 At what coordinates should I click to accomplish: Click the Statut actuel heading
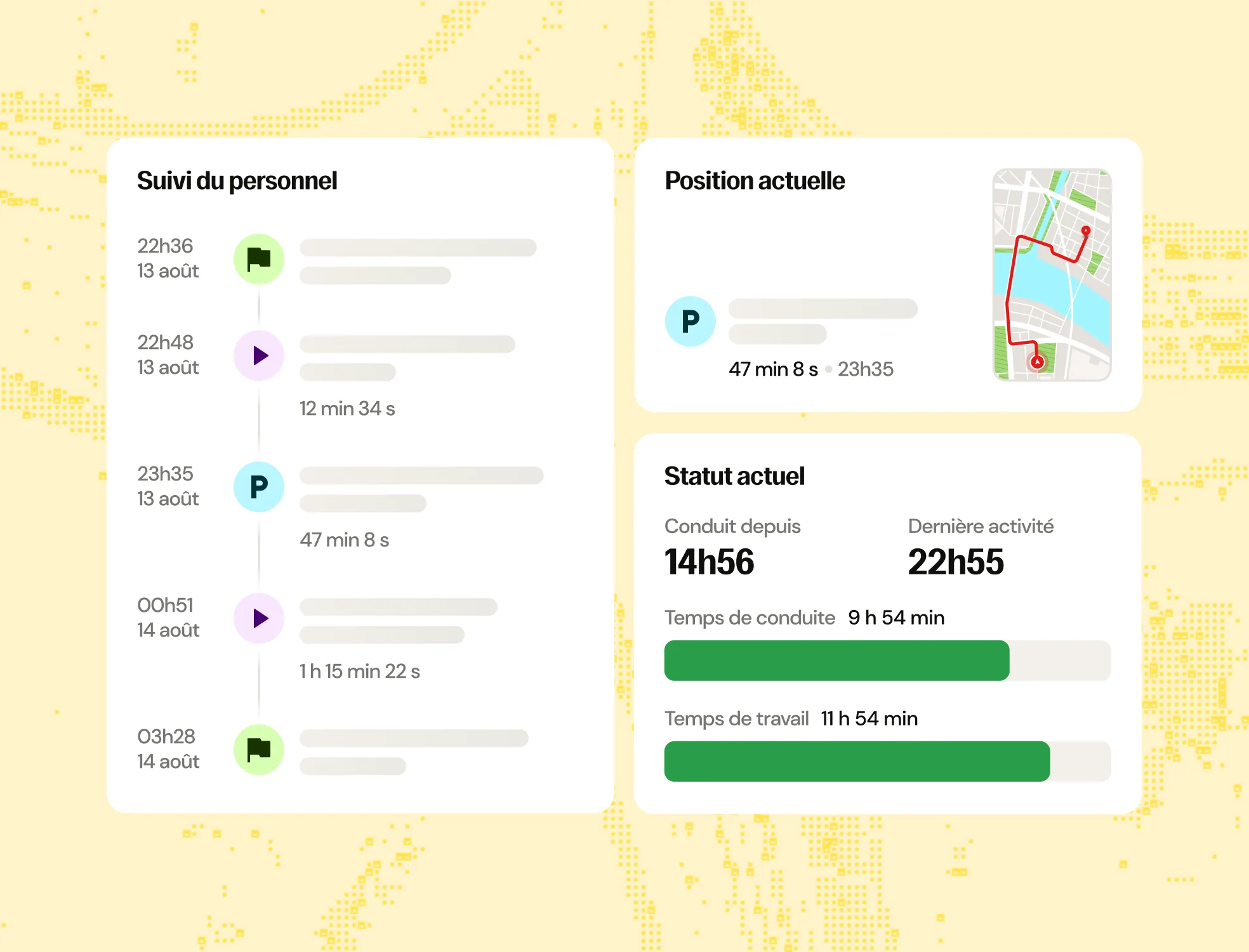[734, 476]
